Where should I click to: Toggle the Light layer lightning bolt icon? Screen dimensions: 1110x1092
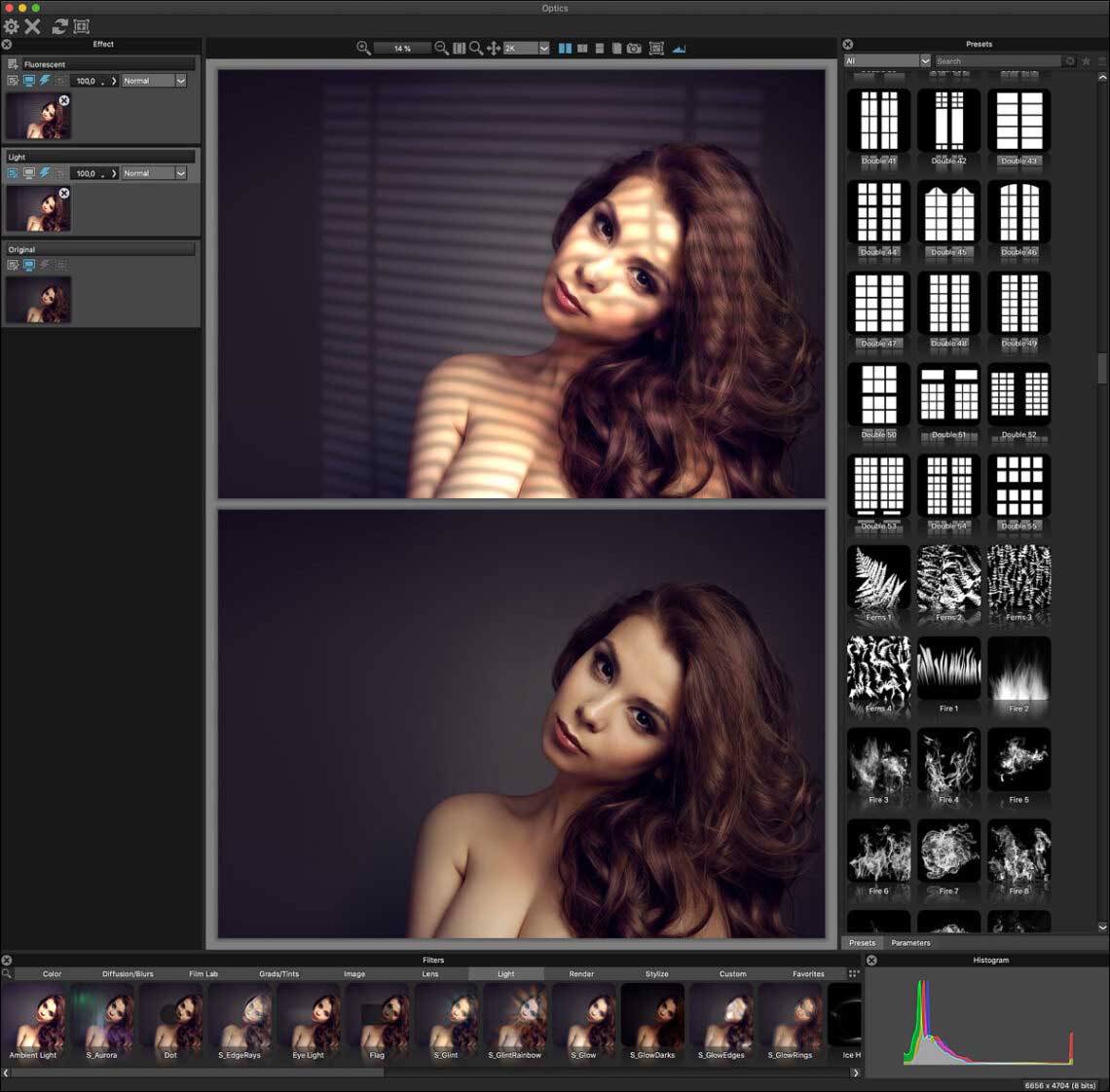point(45,173)
